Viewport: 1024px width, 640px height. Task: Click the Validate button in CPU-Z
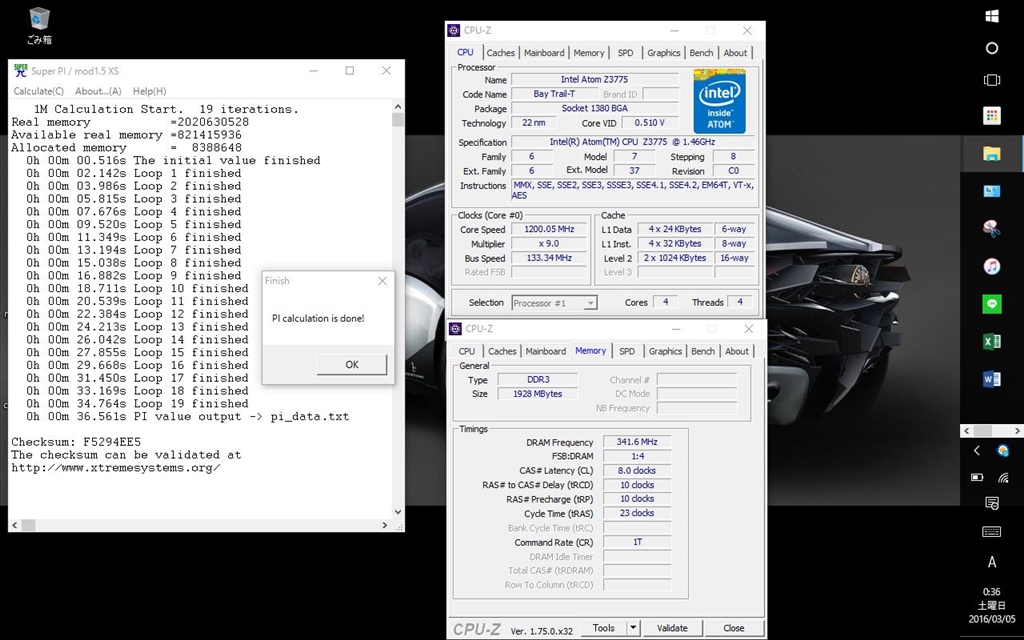[x=672, y=628]
